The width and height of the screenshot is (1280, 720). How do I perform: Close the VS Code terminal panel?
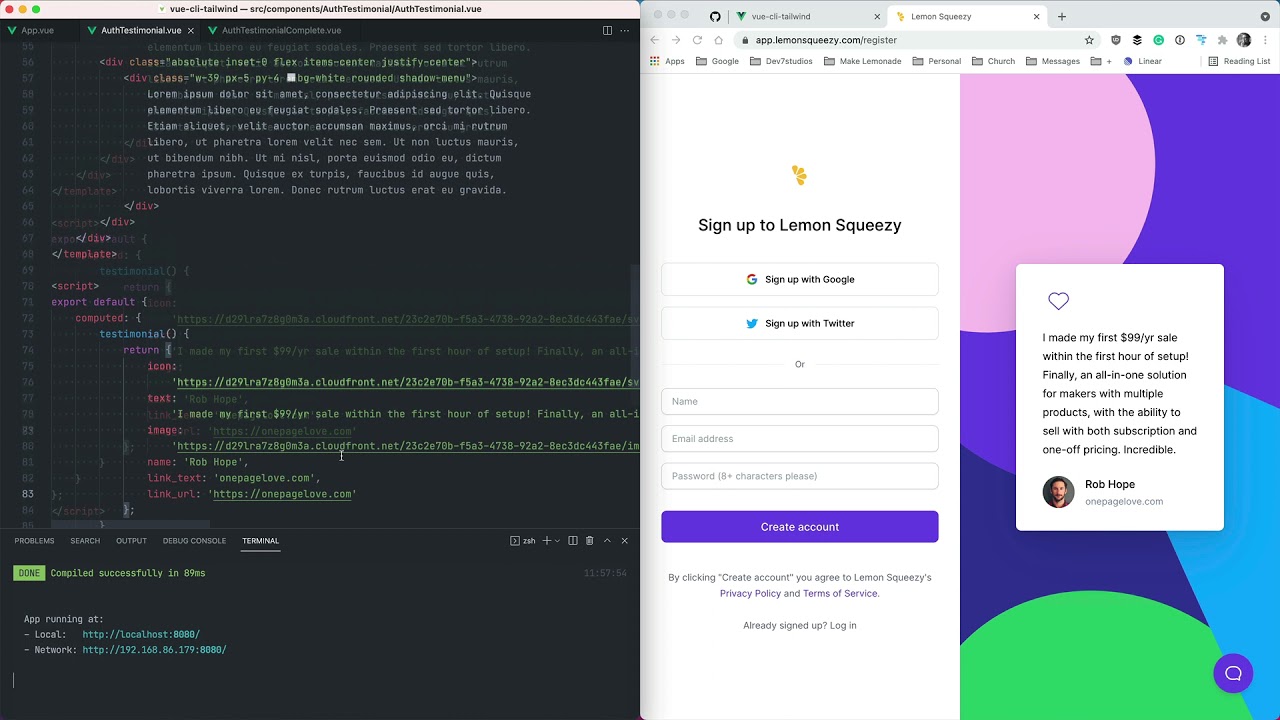click(625, 541)
